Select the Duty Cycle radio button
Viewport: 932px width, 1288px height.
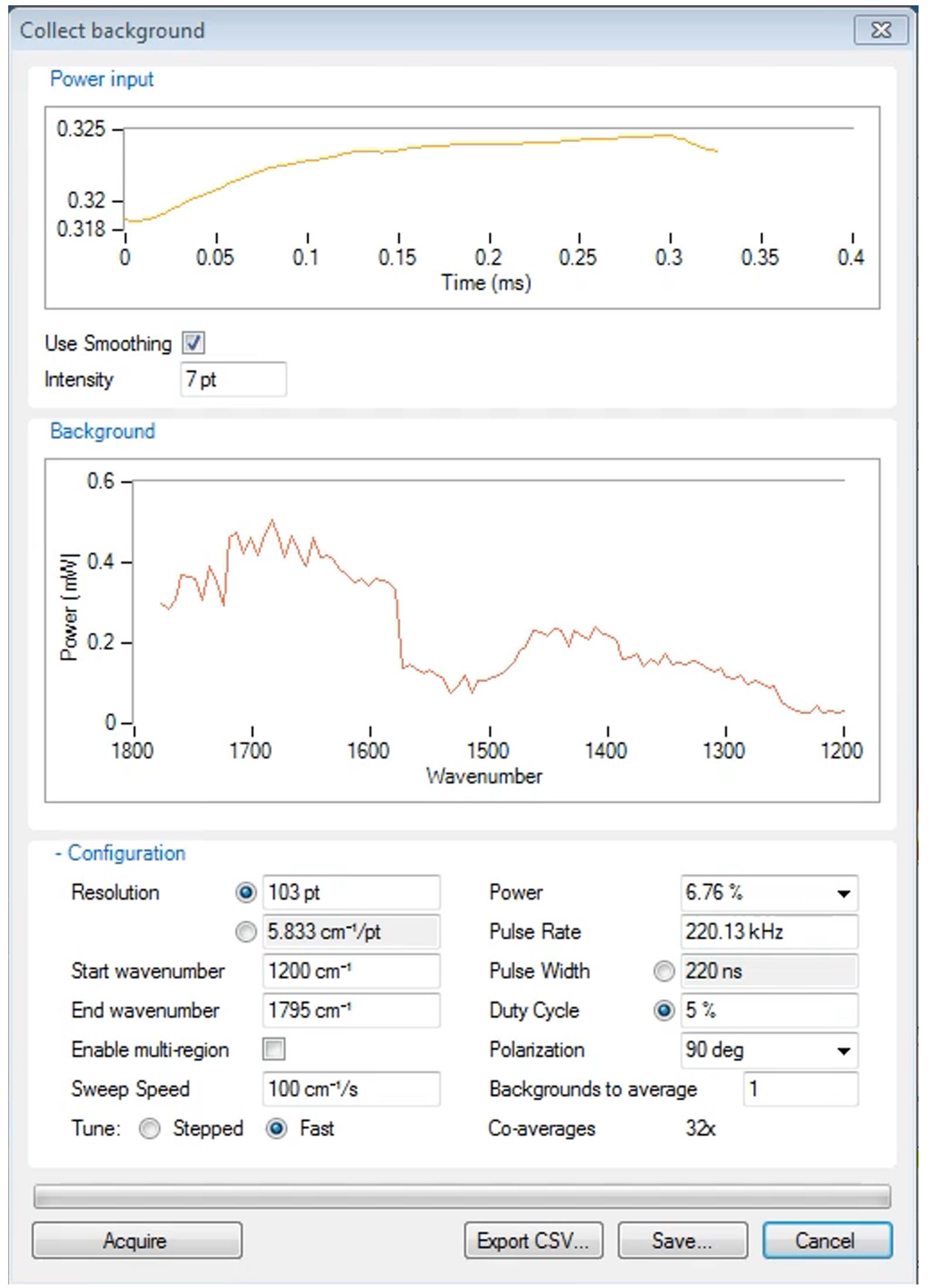pyautogui.click(x=664, y=1010)
